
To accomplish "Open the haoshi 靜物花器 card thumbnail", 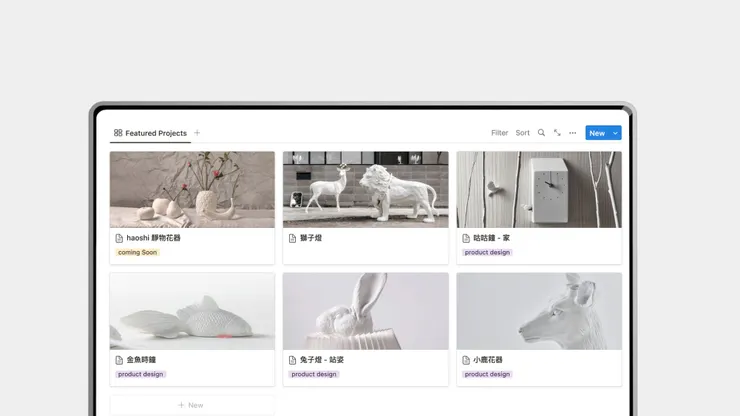I will tap(192, 189).
